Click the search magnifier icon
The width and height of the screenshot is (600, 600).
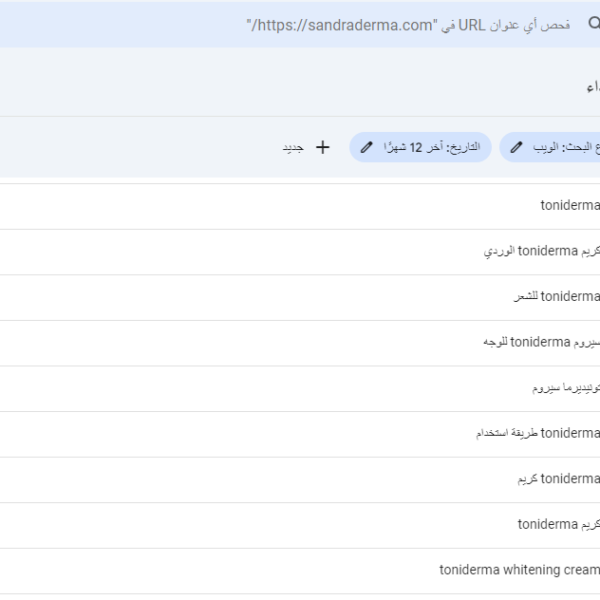coord(594,24)
